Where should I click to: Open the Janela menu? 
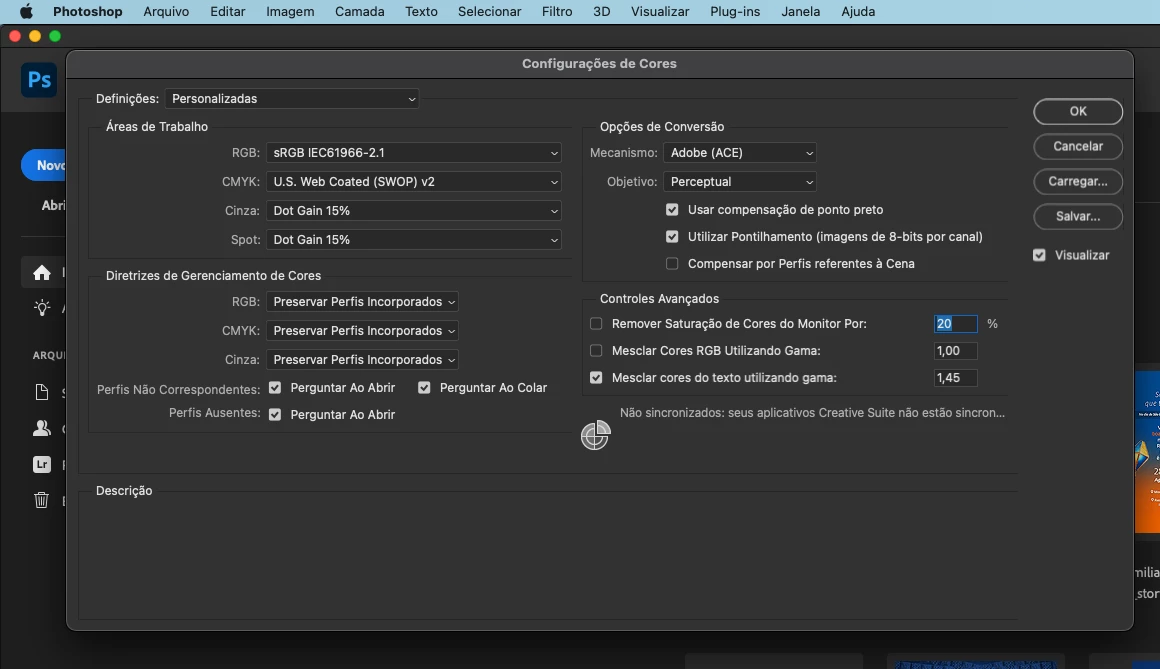pos(800,12)
